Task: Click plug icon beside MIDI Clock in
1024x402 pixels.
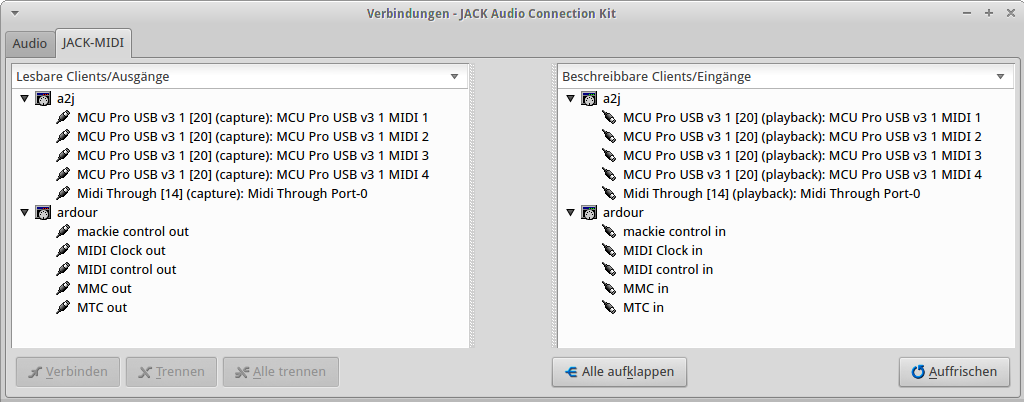Action: click(x=610, y=251)
